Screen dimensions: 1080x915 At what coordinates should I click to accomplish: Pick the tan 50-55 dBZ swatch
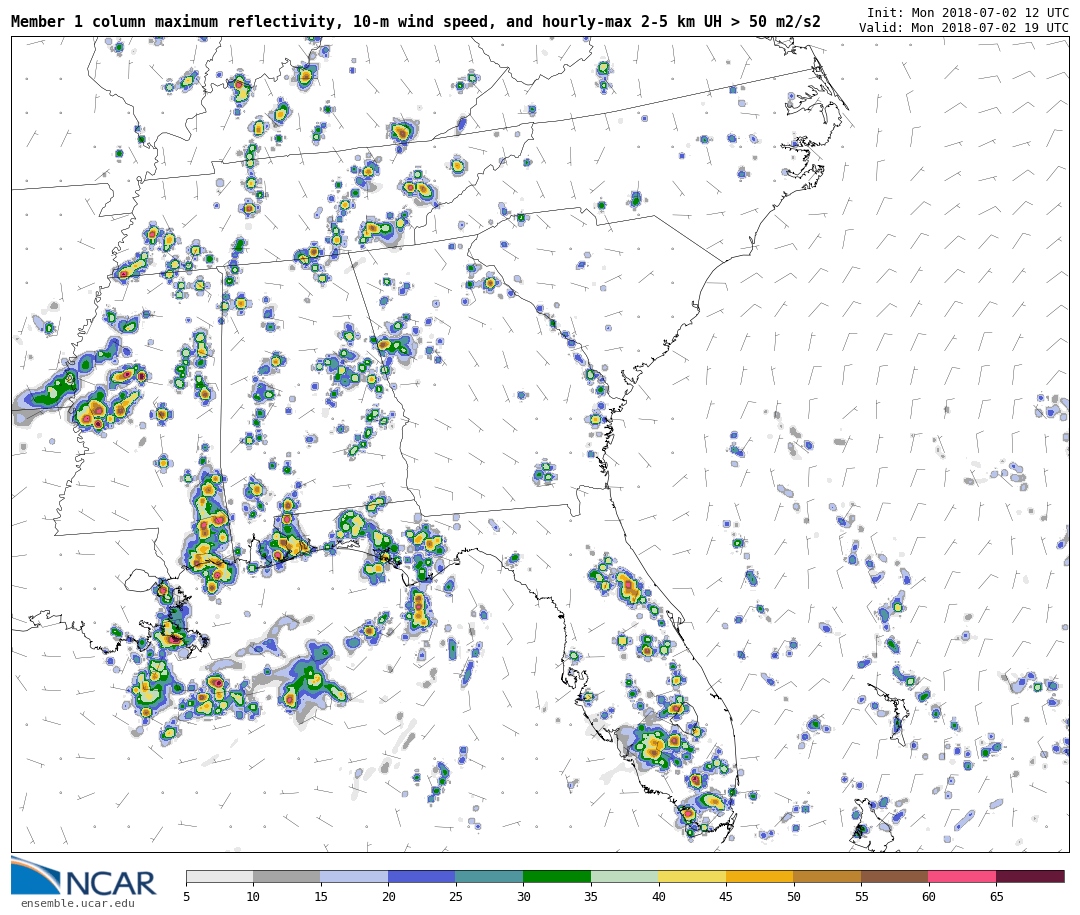(x=827, y=876)
